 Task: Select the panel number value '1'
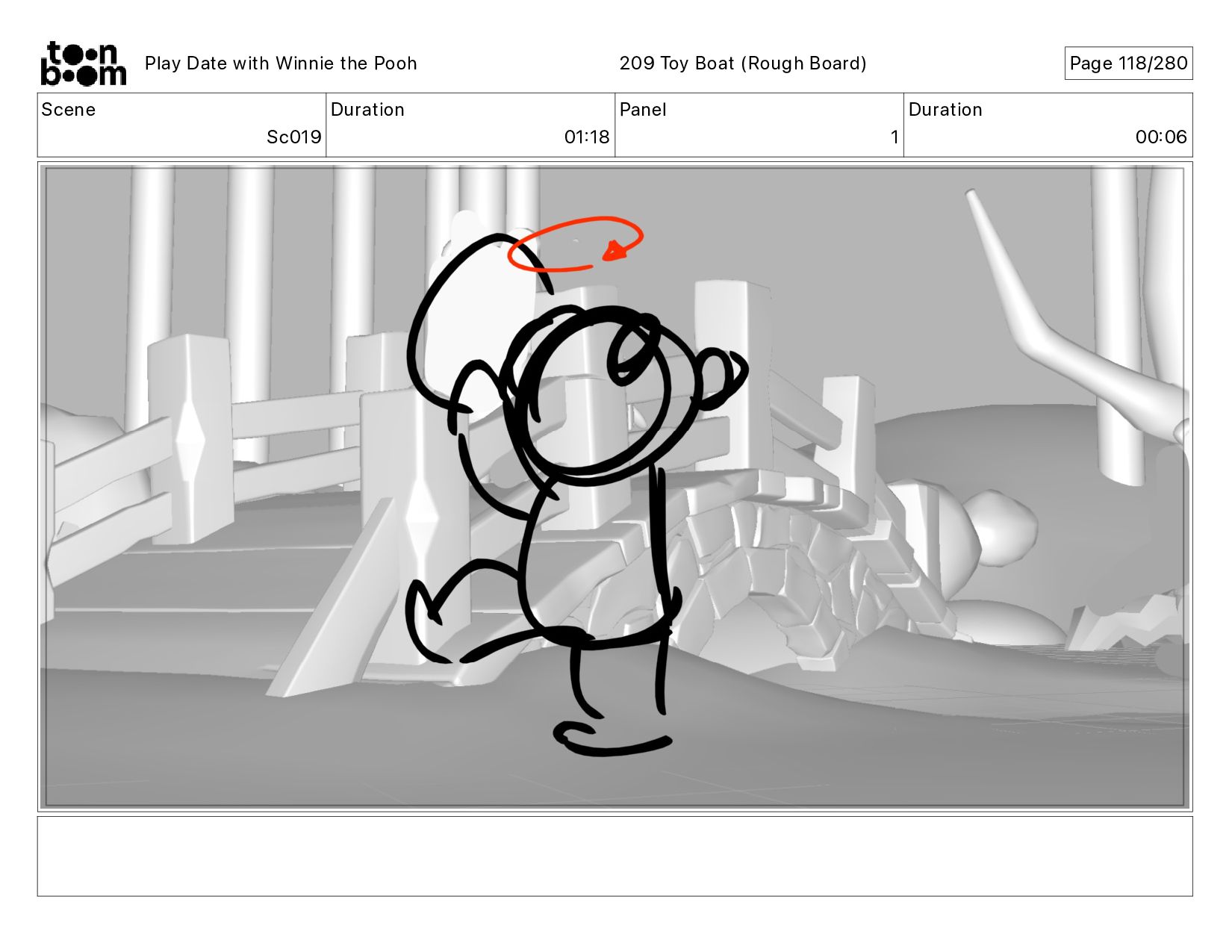(895, 137)
